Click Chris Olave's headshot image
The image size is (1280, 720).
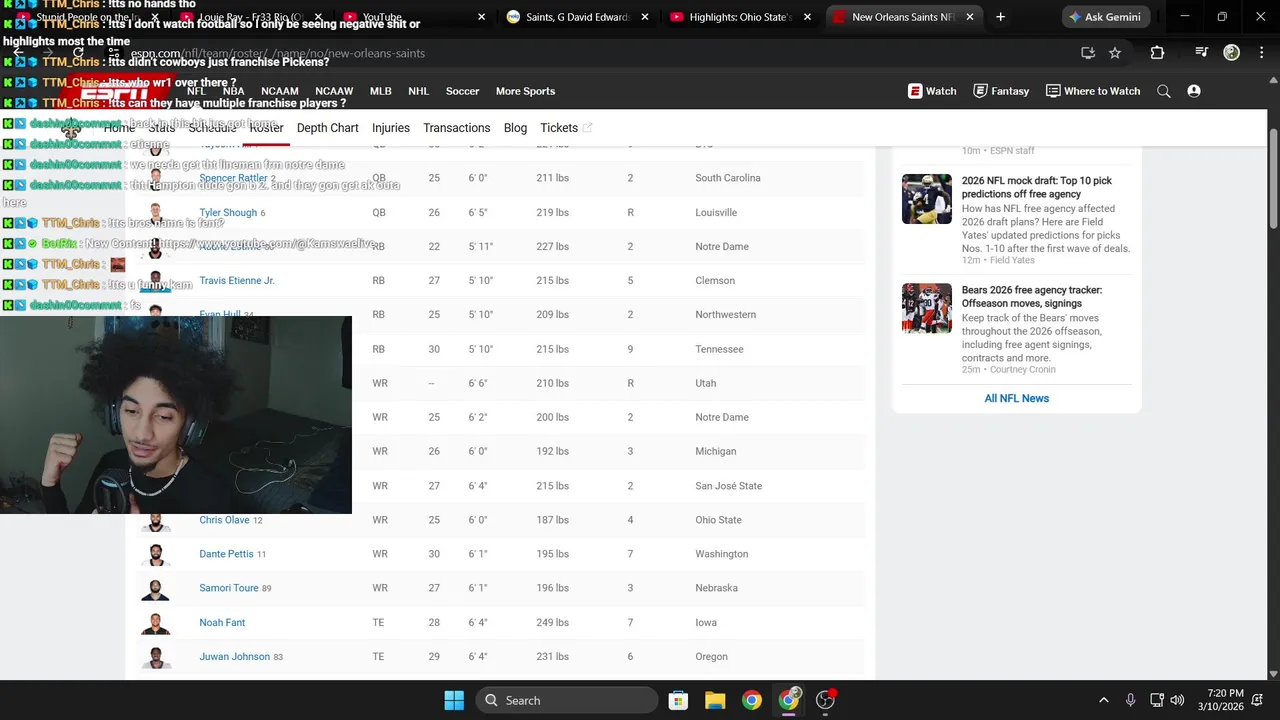pos(155,521)
